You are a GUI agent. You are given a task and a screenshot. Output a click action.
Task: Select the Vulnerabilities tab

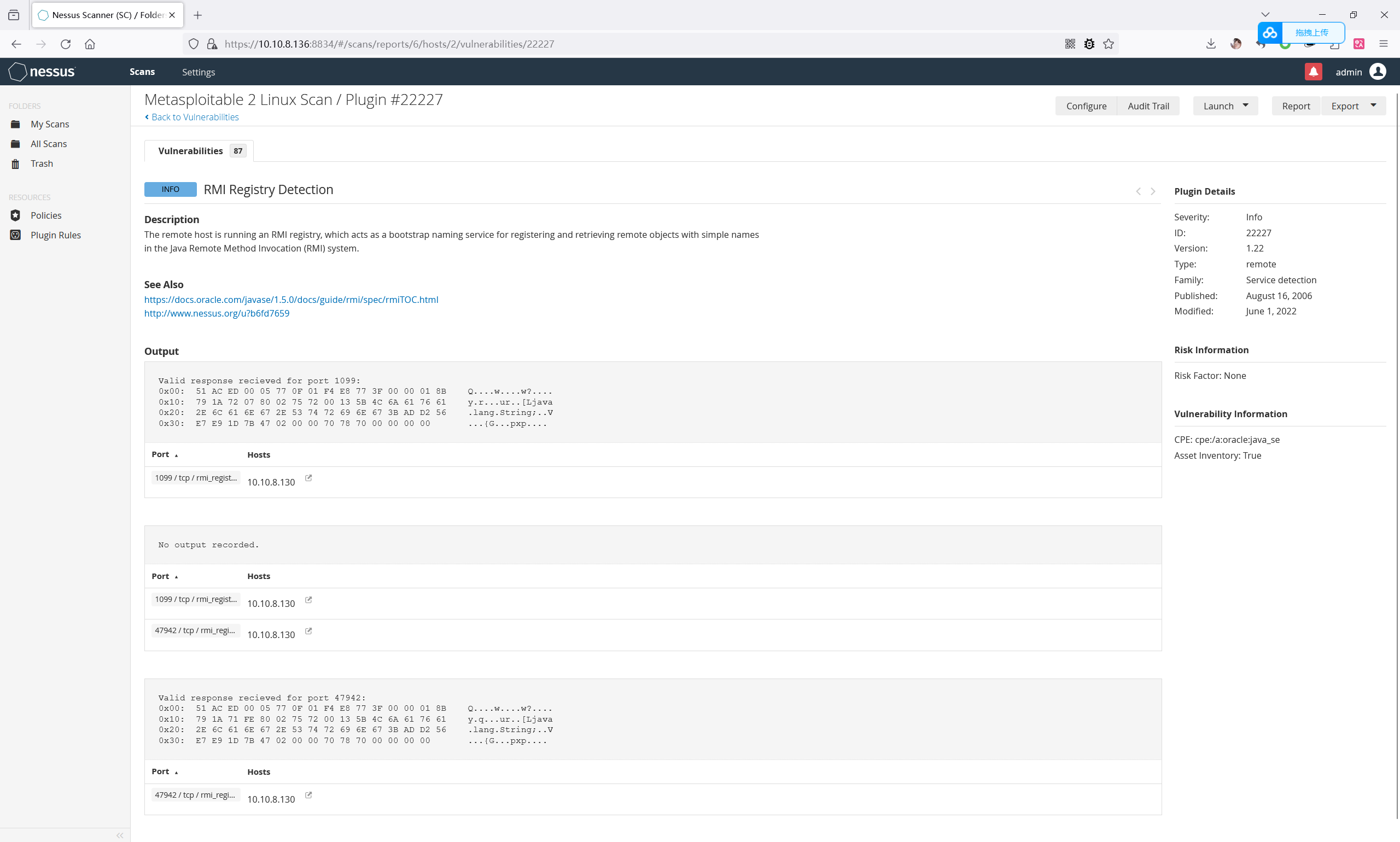(199, 151)
